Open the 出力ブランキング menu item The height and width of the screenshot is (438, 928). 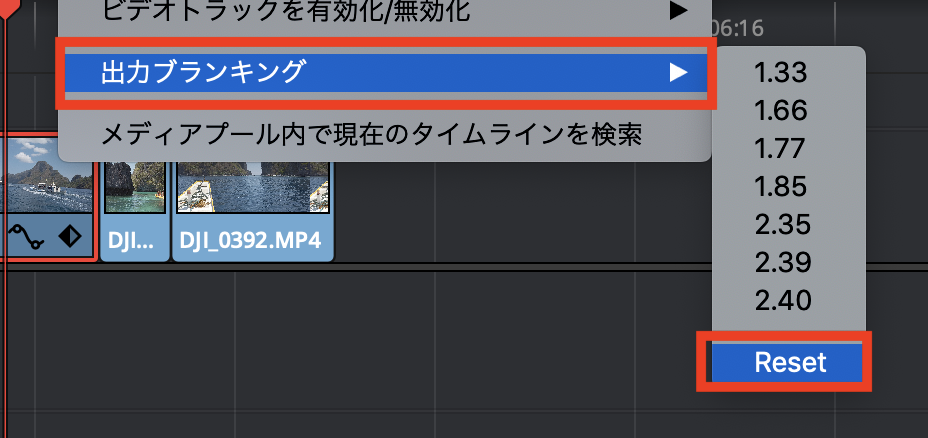tap(386, 73)
